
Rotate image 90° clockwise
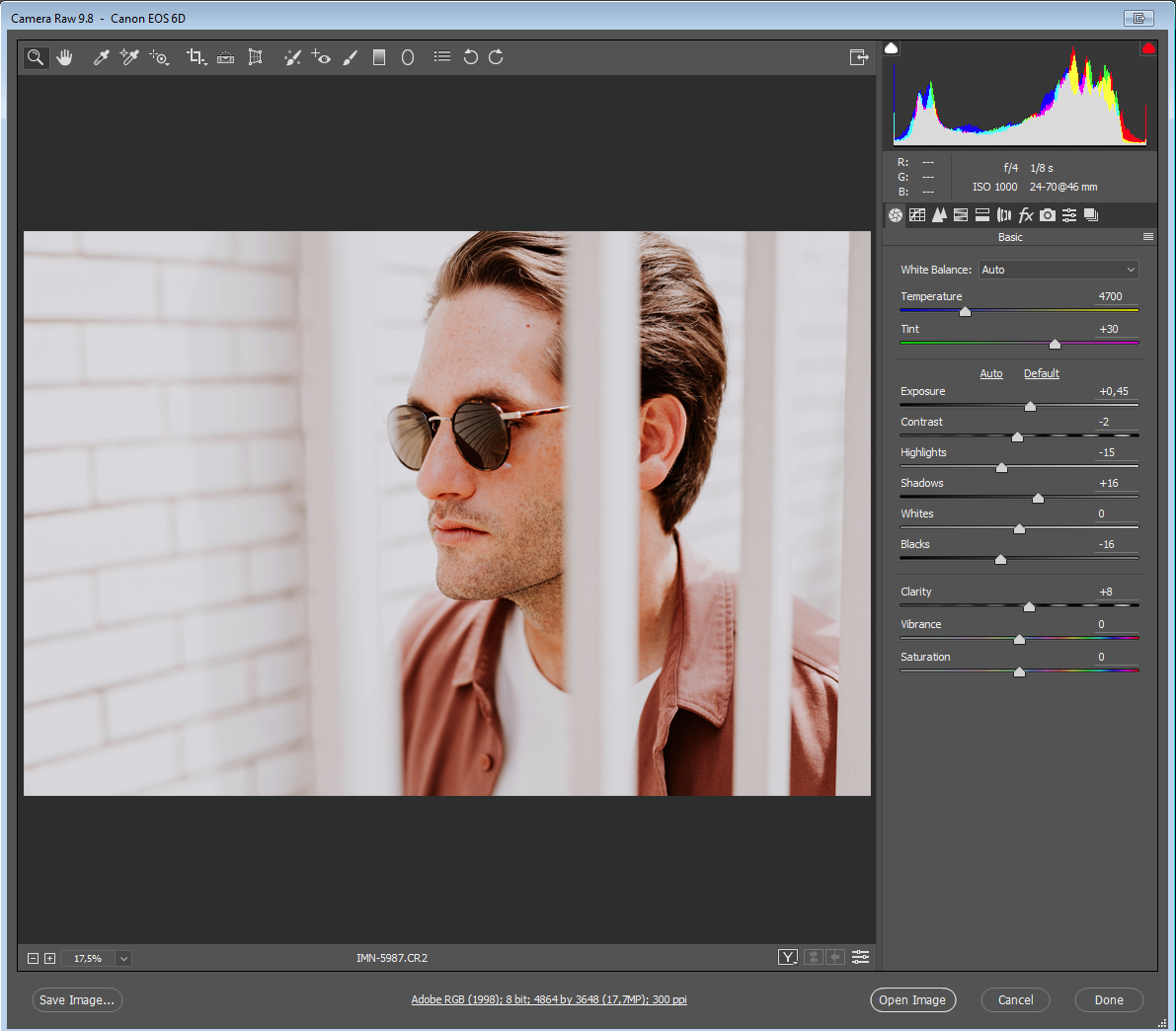pos(496,57)
